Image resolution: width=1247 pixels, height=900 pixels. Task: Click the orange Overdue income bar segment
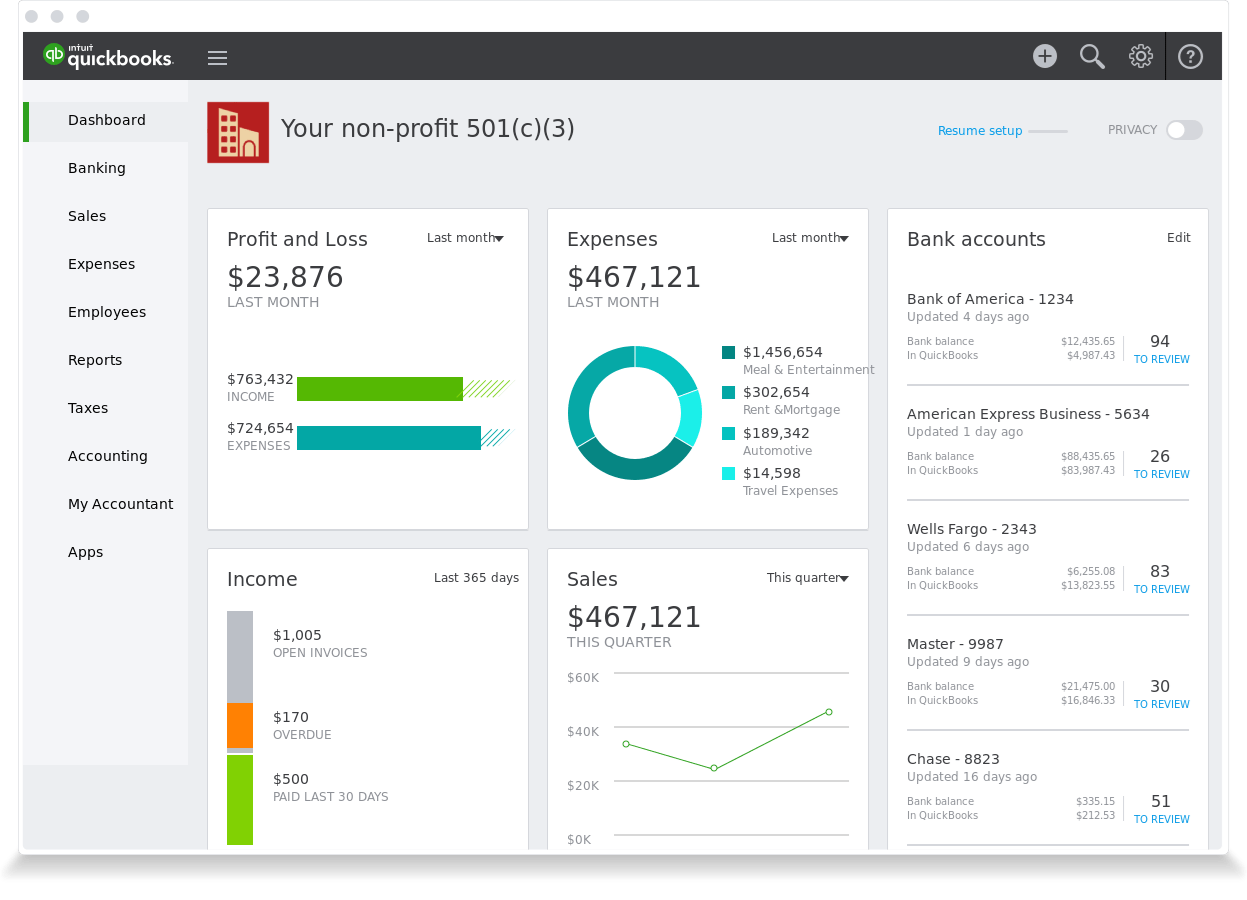click(x=240, y=725)
